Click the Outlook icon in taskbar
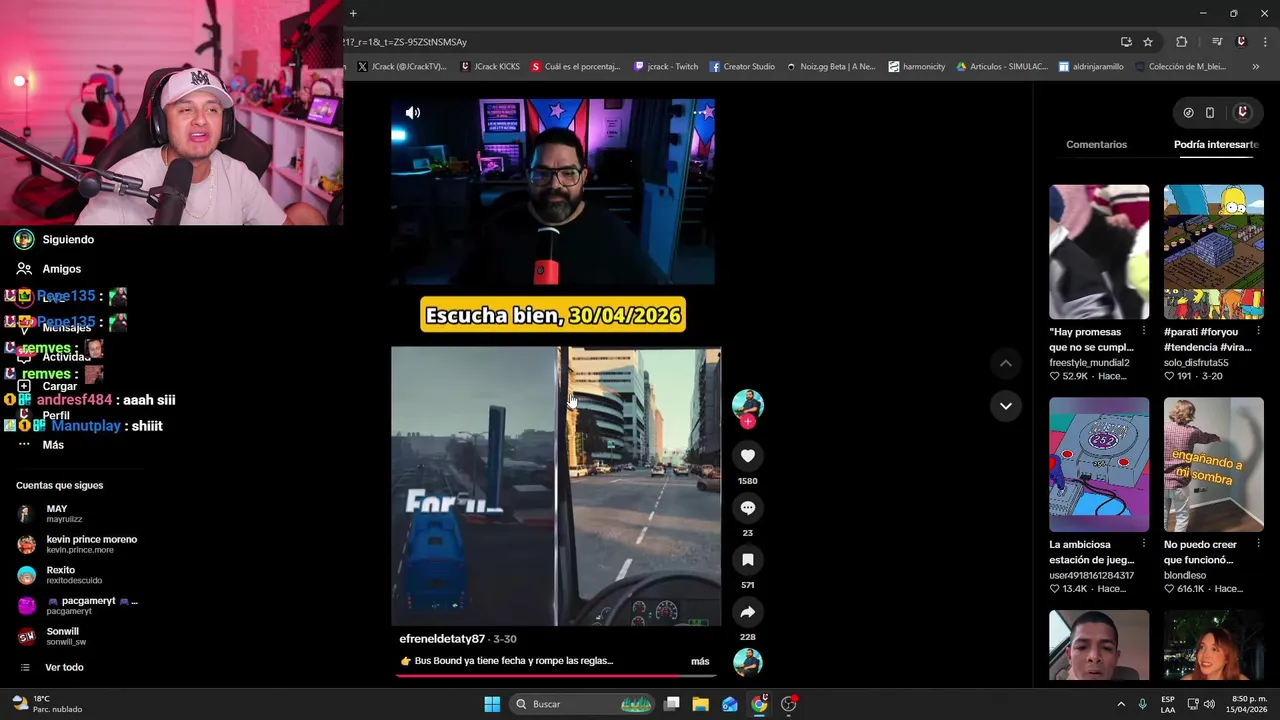Screen dimensions: 1280x720 click(730, 704)
